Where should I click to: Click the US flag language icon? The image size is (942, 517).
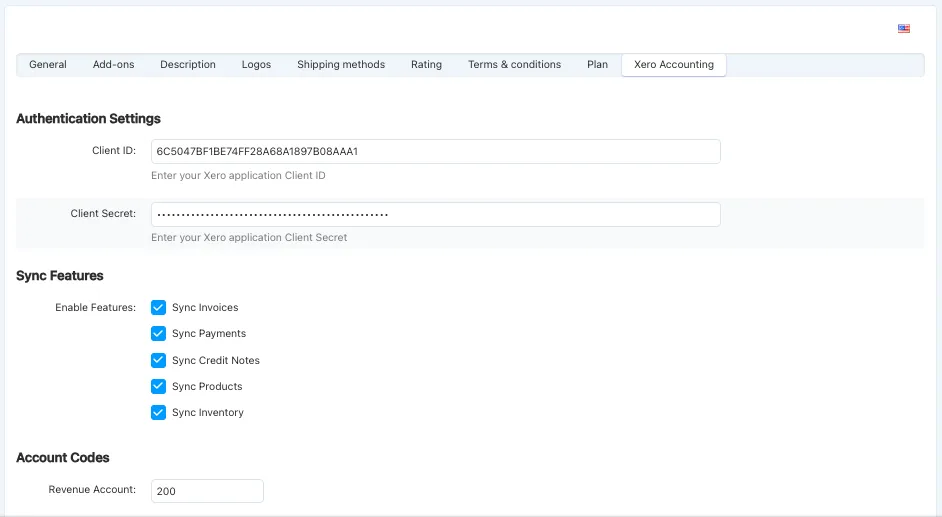[x=904, y=28]
